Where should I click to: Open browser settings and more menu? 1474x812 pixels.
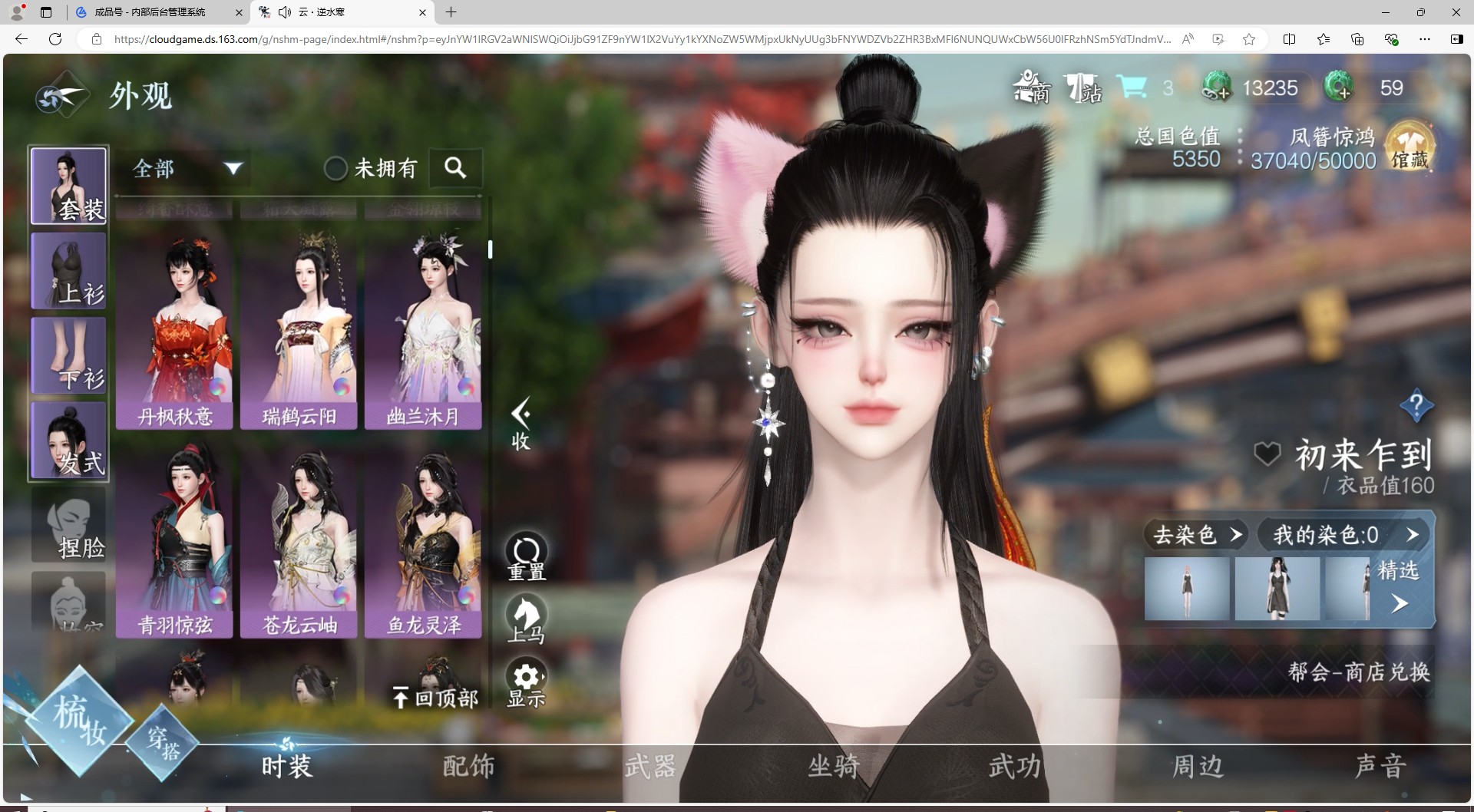[1425, 39]
